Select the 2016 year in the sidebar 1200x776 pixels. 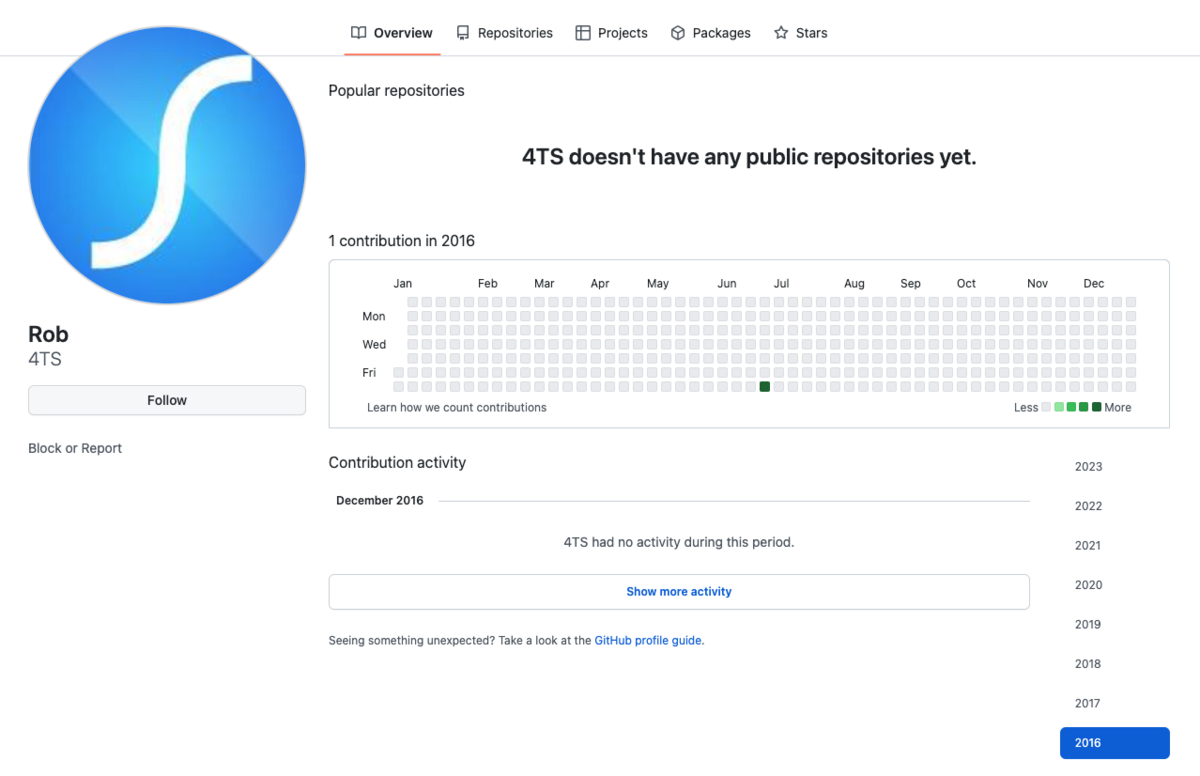1114,743
